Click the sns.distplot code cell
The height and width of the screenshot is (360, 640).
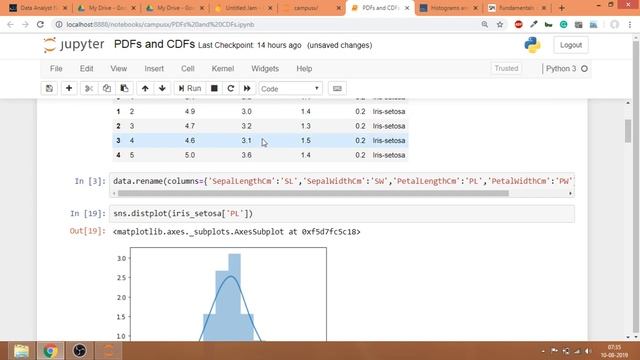click(342, 214)
